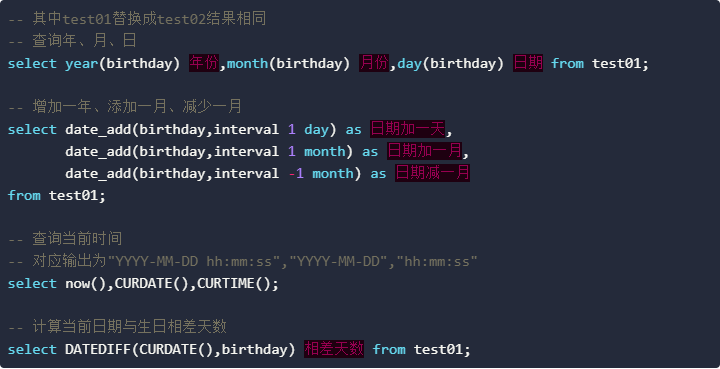Click the highlighted alias 年份
This screenshot has height=369, width=720.
[204, 63]
